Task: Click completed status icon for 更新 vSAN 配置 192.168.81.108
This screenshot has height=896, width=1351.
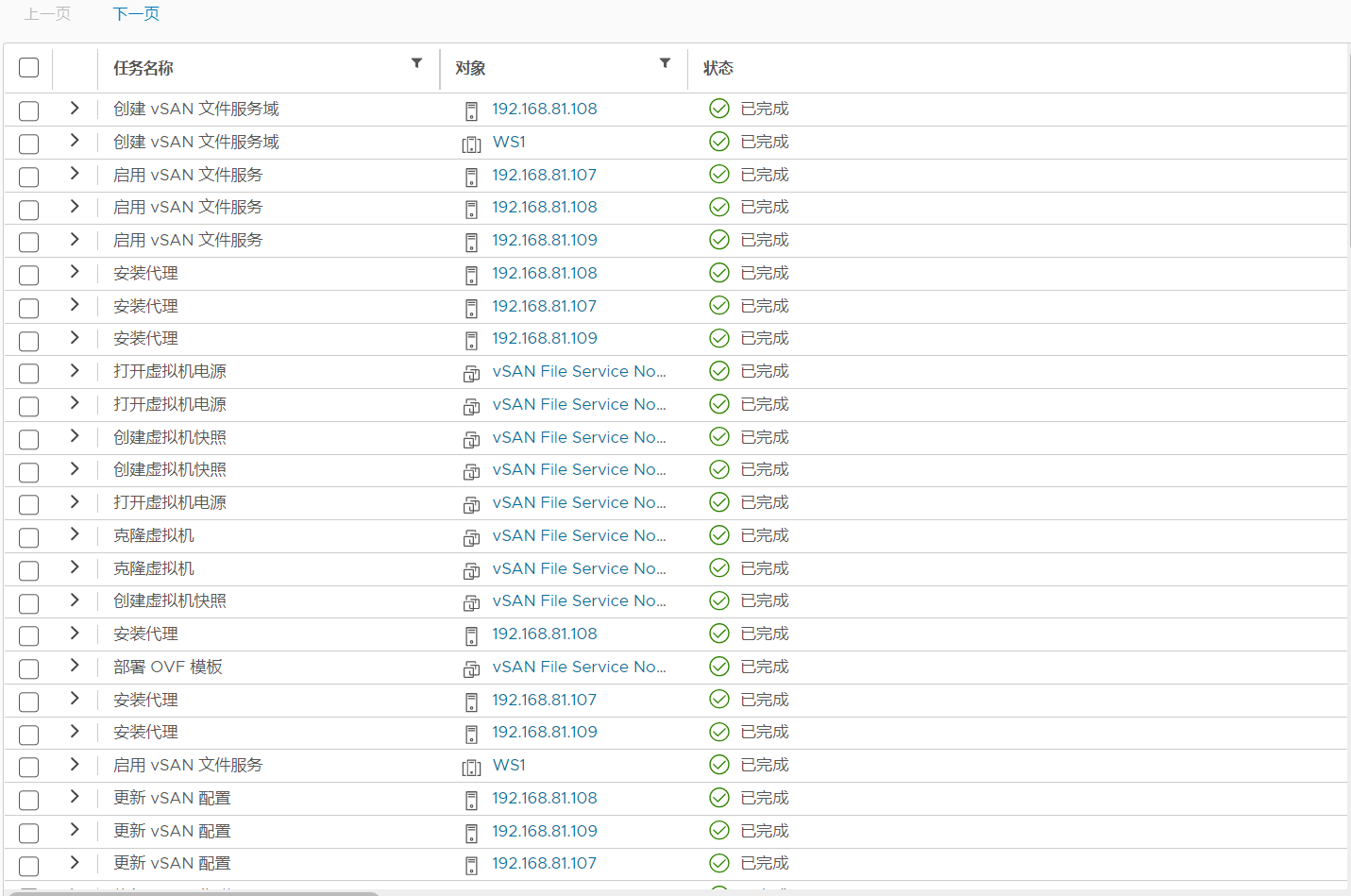Action: (x=719, y=798)
